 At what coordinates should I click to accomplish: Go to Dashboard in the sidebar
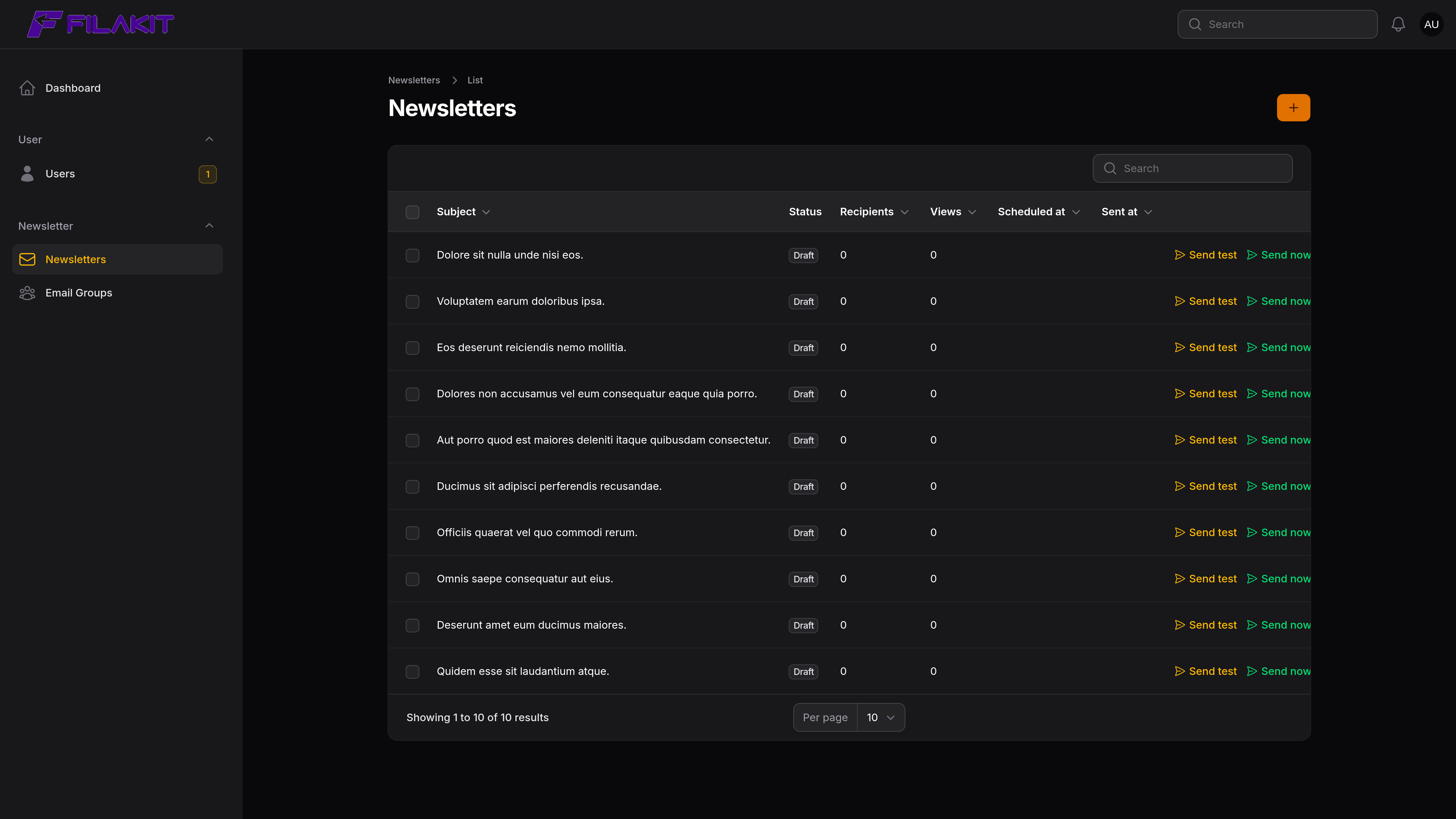click(118, 88)
